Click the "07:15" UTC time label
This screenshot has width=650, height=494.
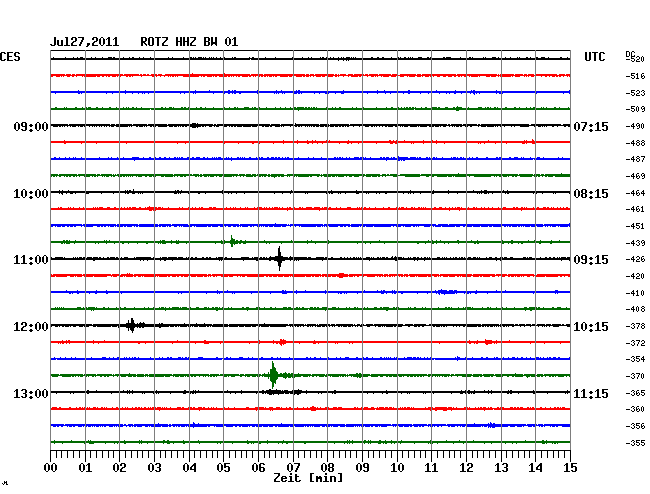[591, 126]
